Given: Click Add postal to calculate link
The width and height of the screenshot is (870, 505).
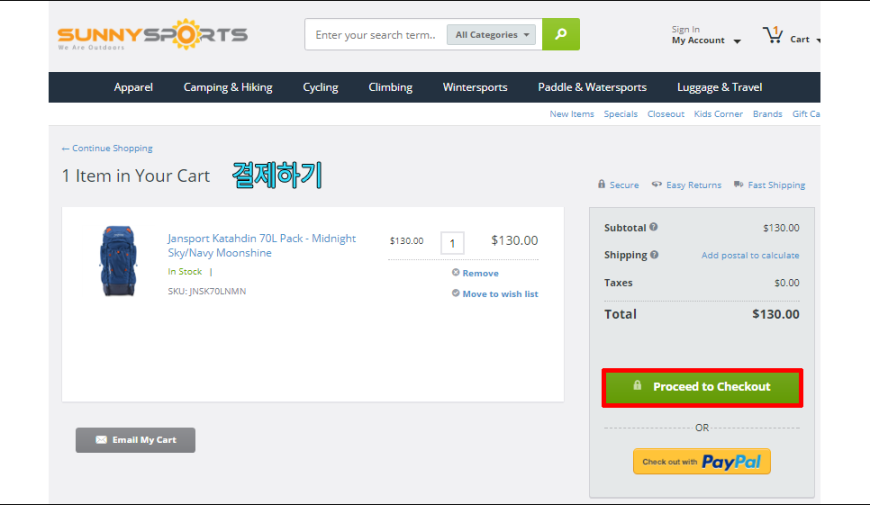Looking at the screenshot, I should 750,255.
